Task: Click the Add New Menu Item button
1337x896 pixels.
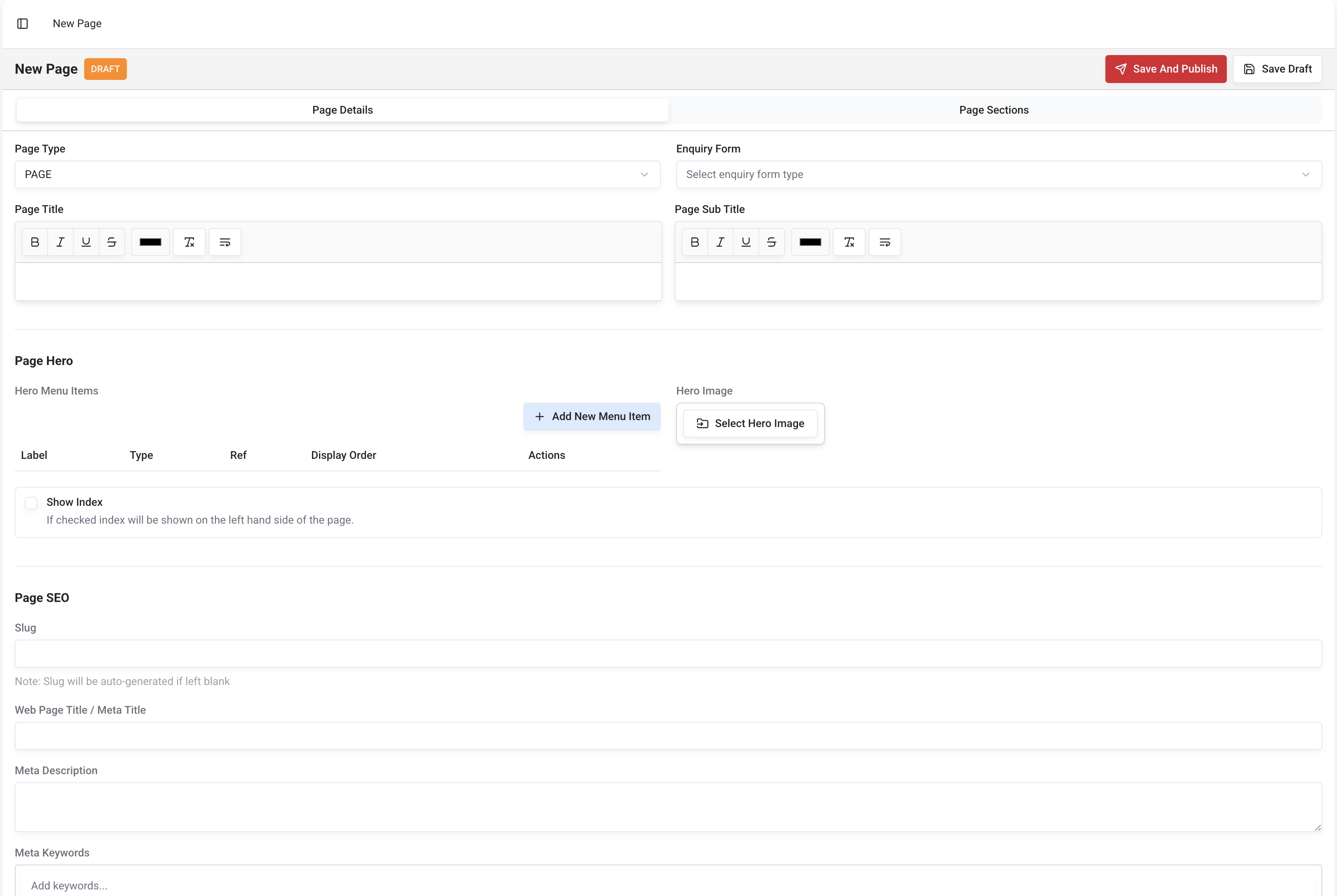Action: pos(592,416)
